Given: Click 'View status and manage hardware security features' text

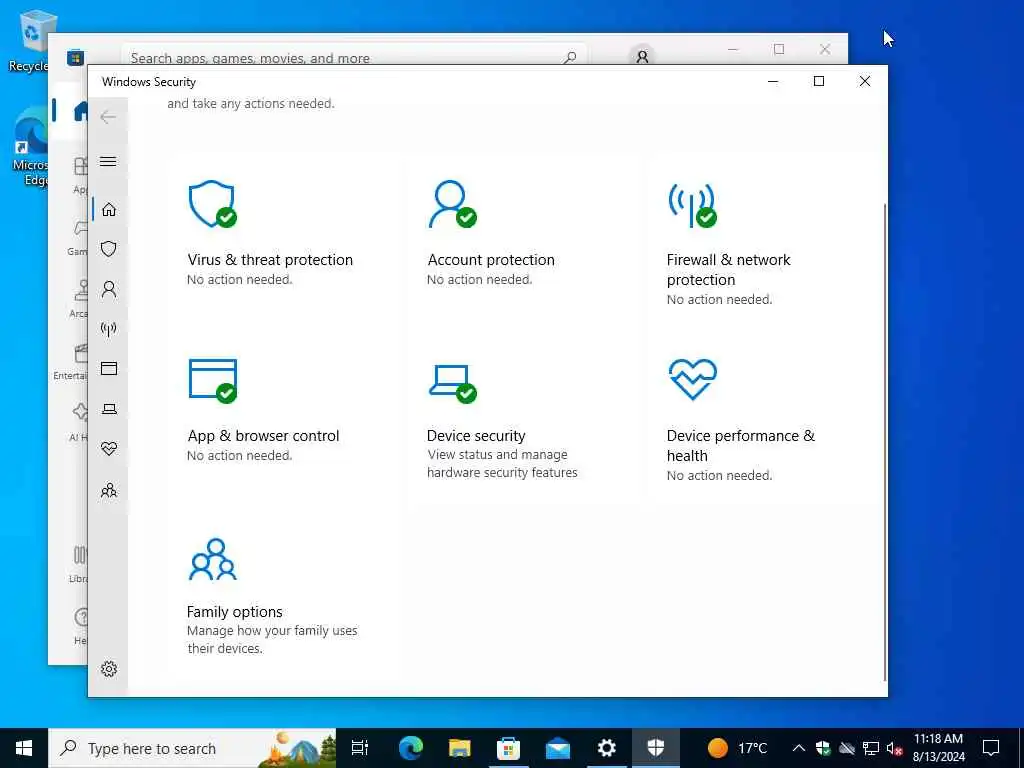Looking at the screenshot, I should (502, 464).
